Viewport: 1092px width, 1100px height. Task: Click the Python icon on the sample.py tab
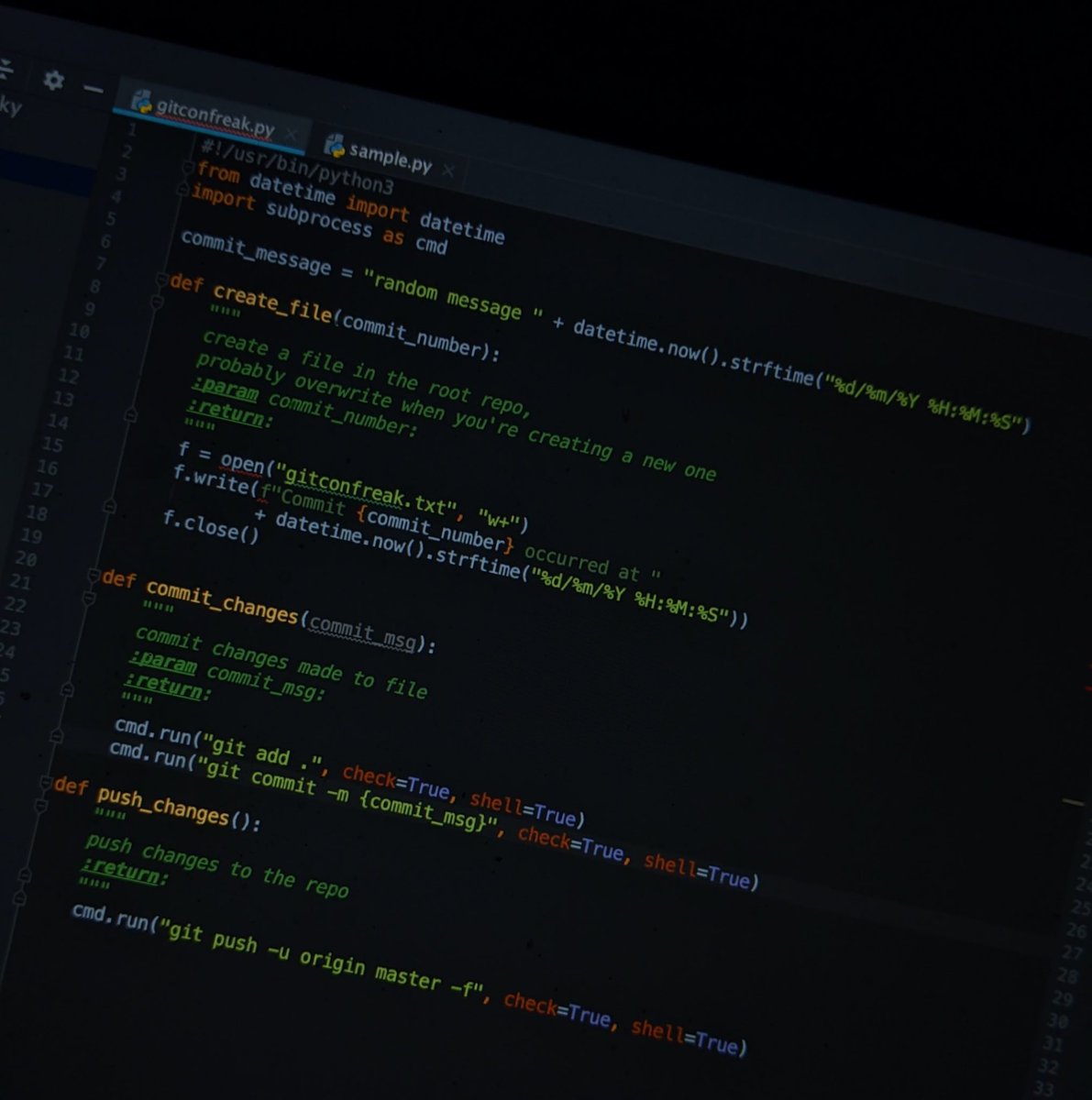point(336,145)
